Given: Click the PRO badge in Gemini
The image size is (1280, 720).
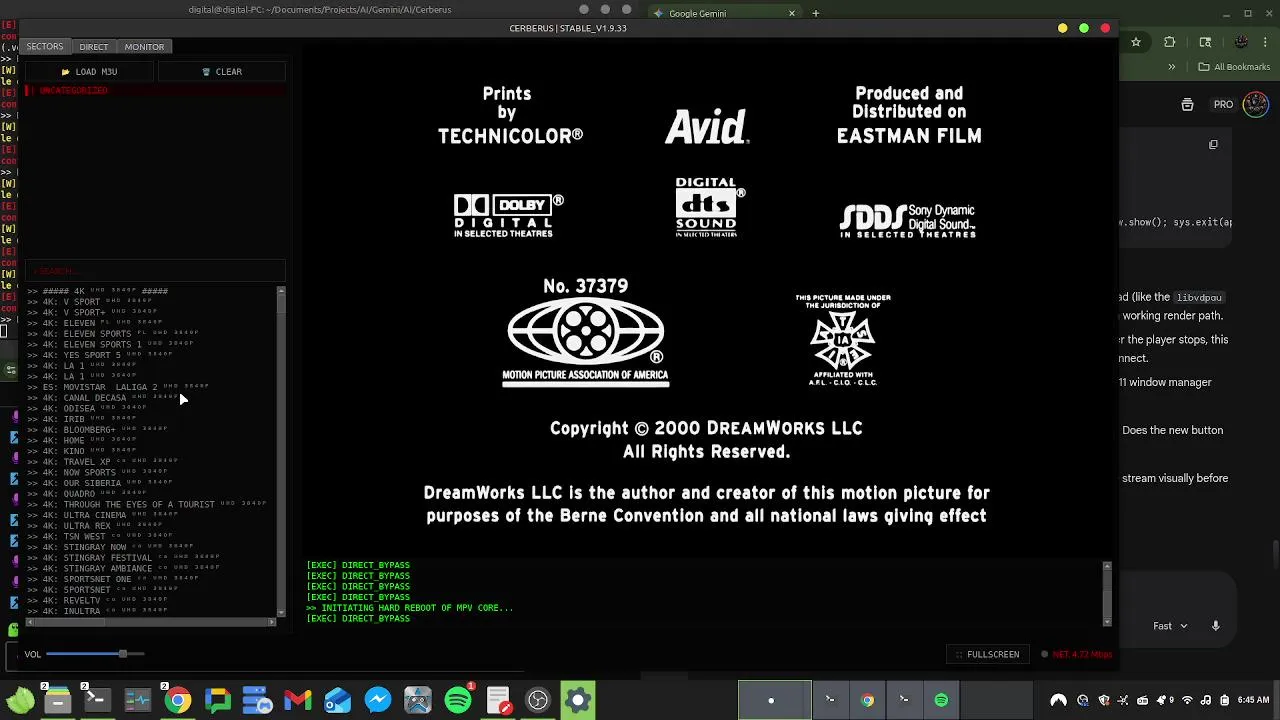Looking at the screenshot, I should (x=1224, y=104).
